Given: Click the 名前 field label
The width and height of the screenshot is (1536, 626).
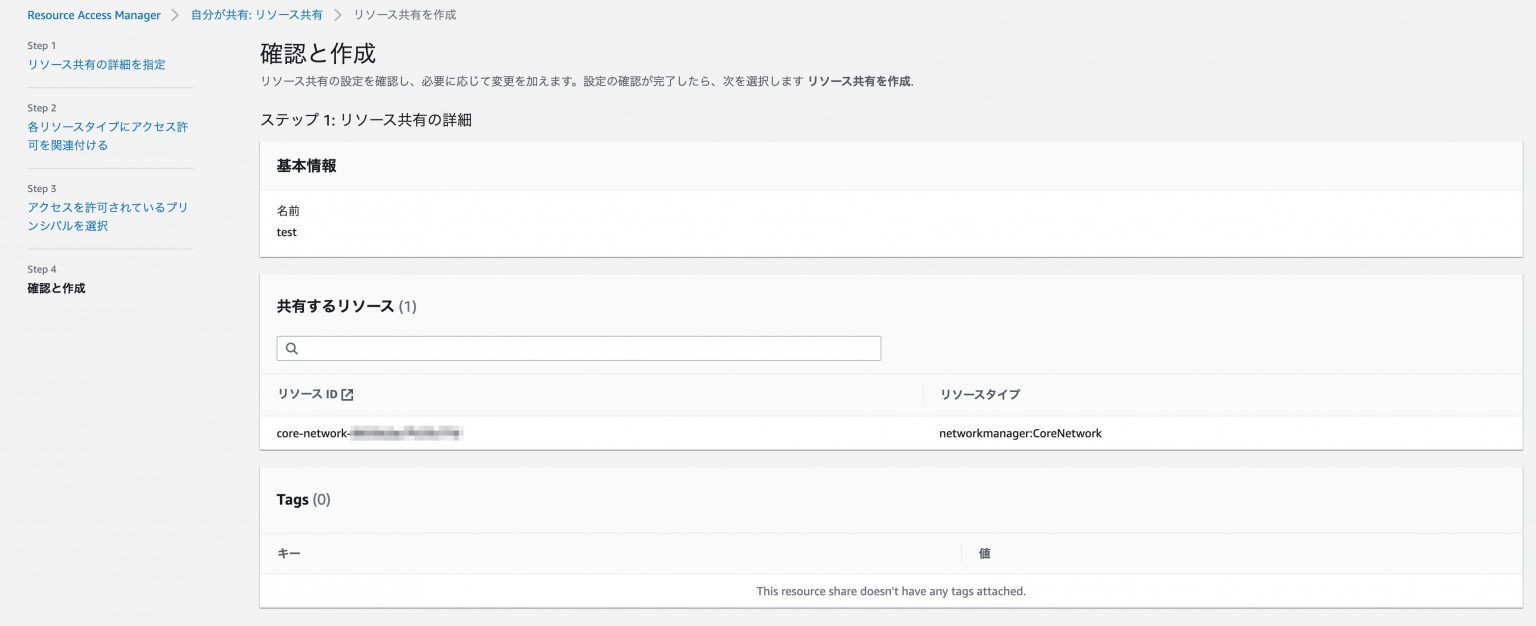Looking at the screenshot, I should click(x=288, y=211).
